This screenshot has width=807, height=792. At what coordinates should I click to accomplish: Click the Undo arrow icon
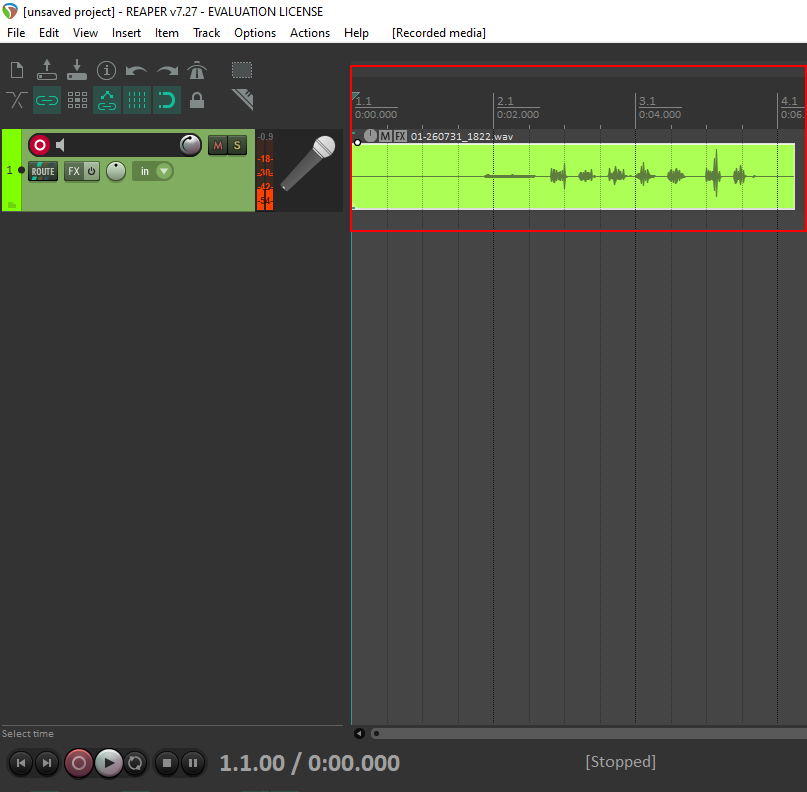[136, 70]
